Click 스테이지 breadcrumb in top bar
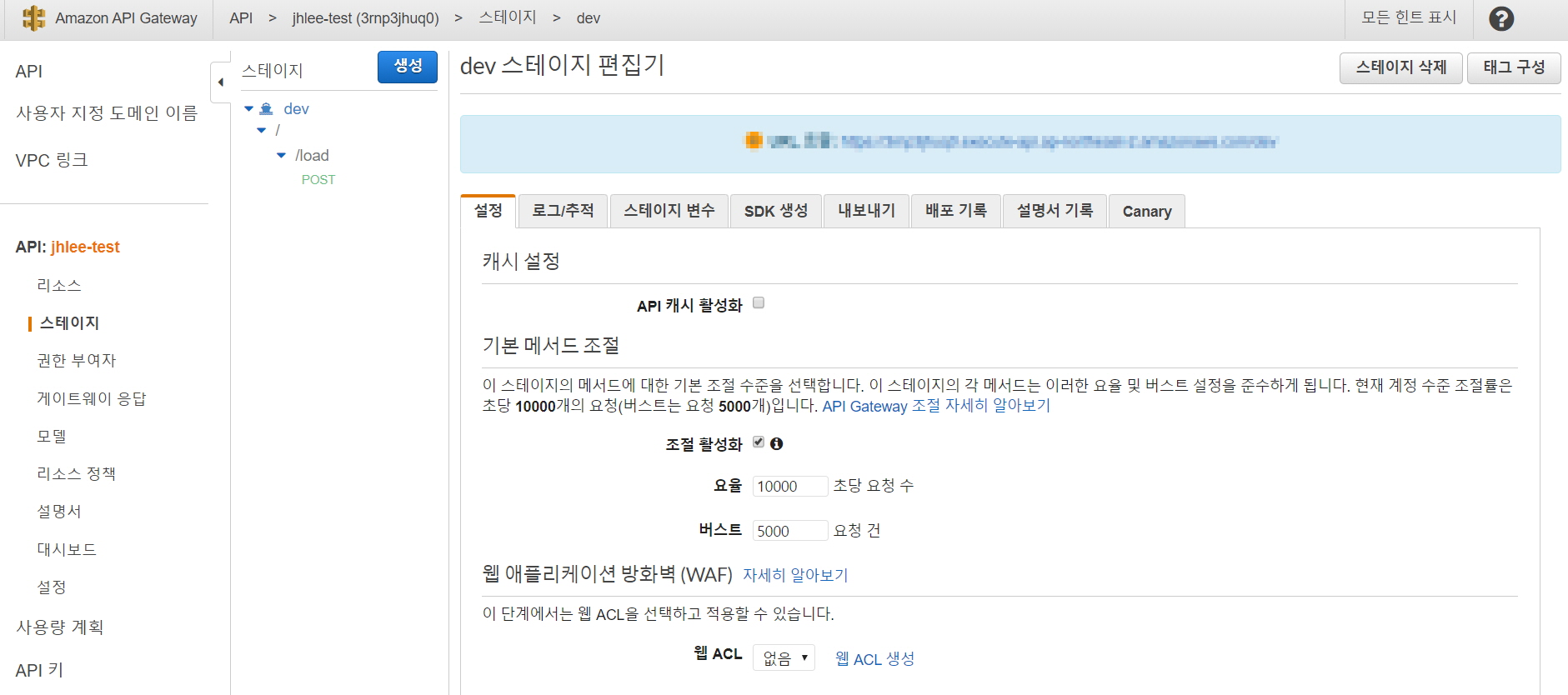The image size is (1568, 695). coord(508,17)
